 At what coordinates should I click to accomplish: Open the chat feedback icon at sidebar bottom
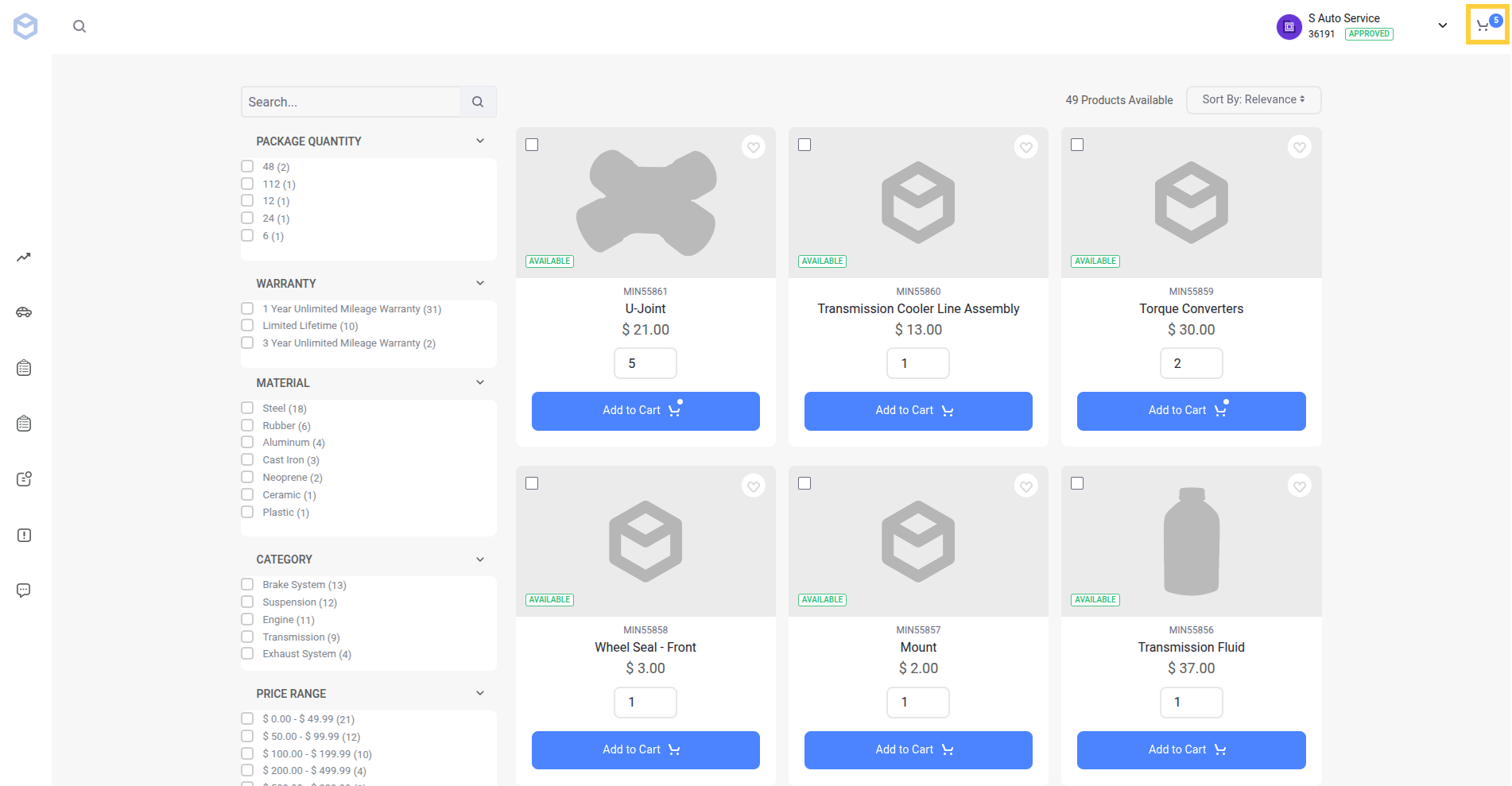click(24, 590)
